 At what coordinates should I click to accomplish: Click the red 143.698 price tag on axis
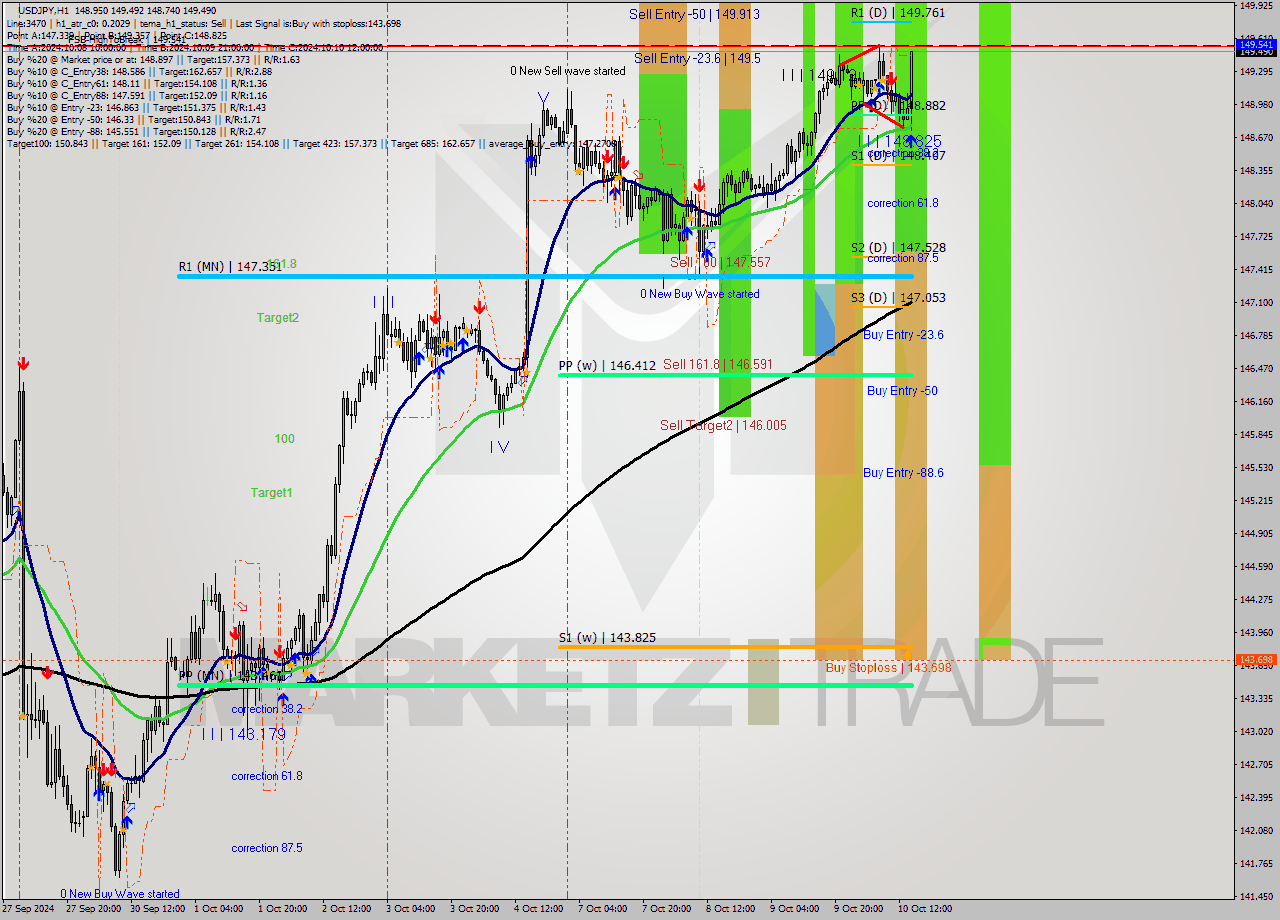coord(1257,660)
